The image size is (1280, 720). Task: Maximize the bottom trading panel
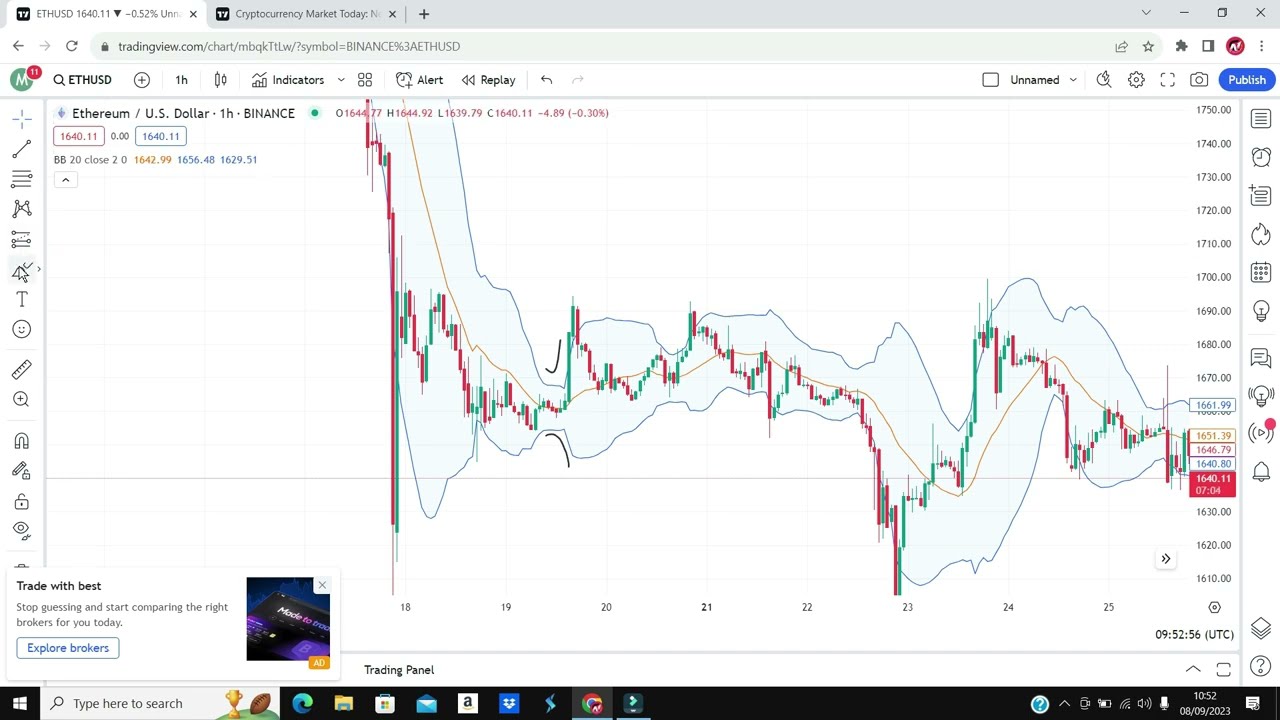point(1223,670)
